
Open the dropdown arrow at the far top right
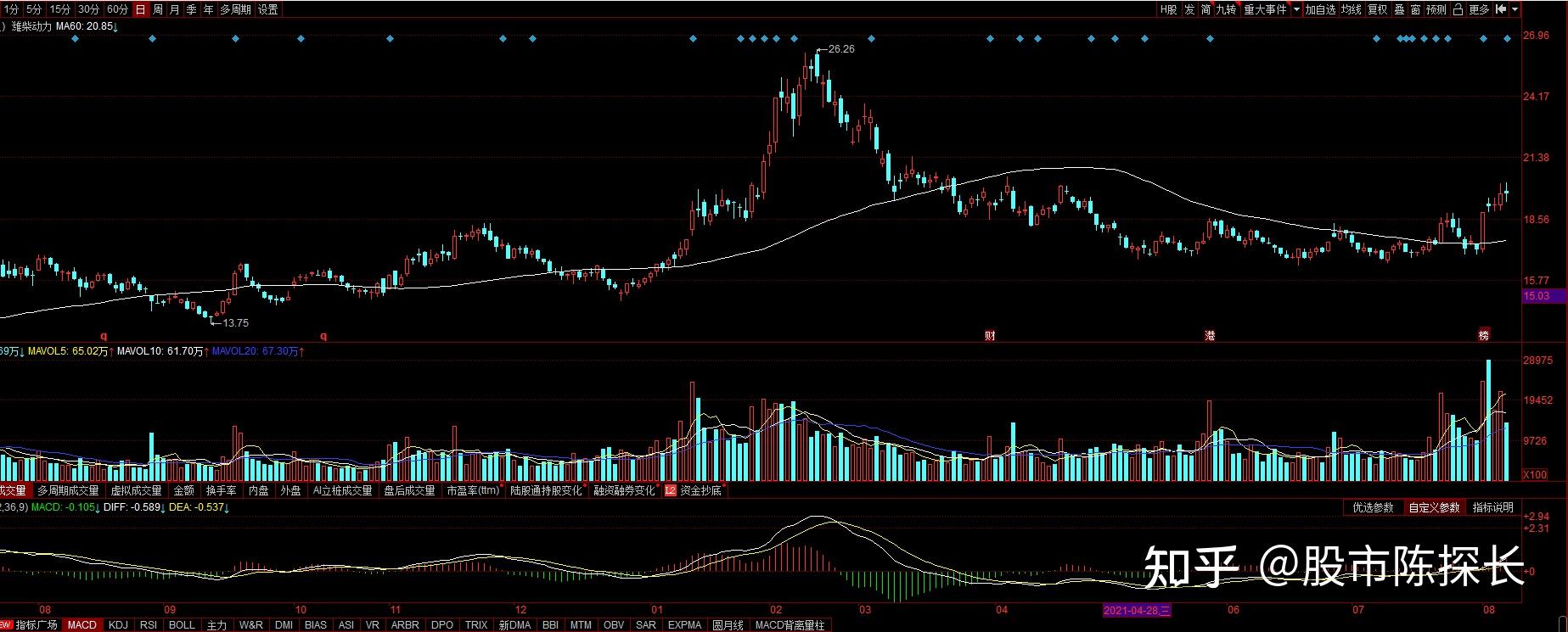click(1515, 9)
